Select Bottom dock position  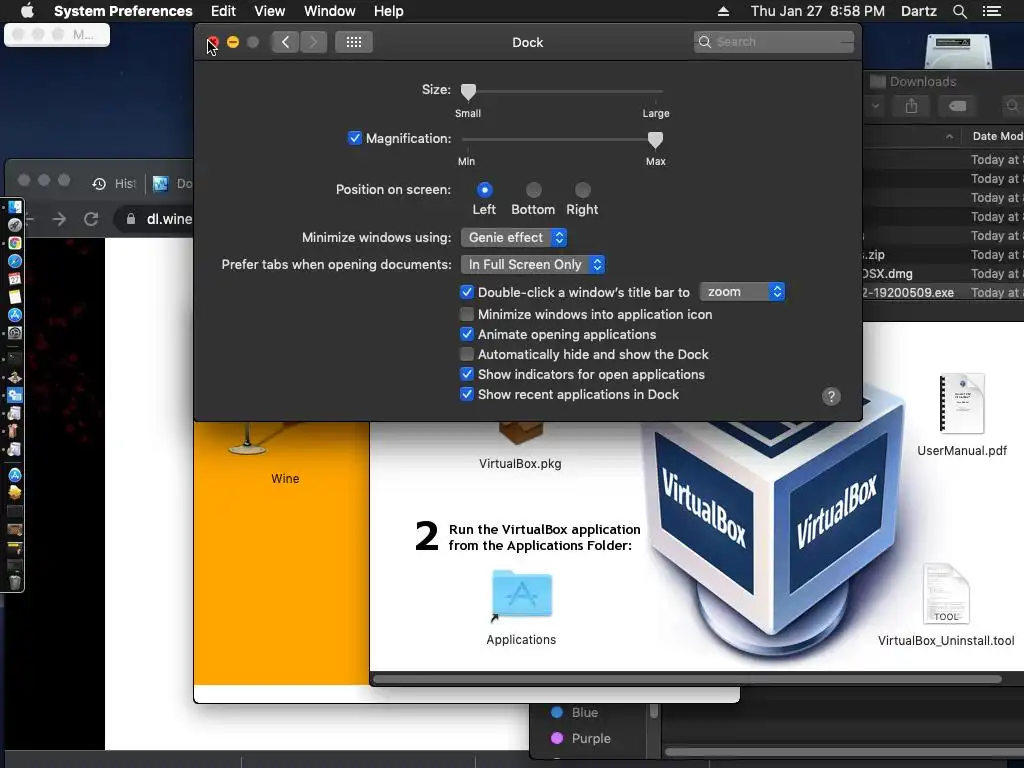coord(534,190)
